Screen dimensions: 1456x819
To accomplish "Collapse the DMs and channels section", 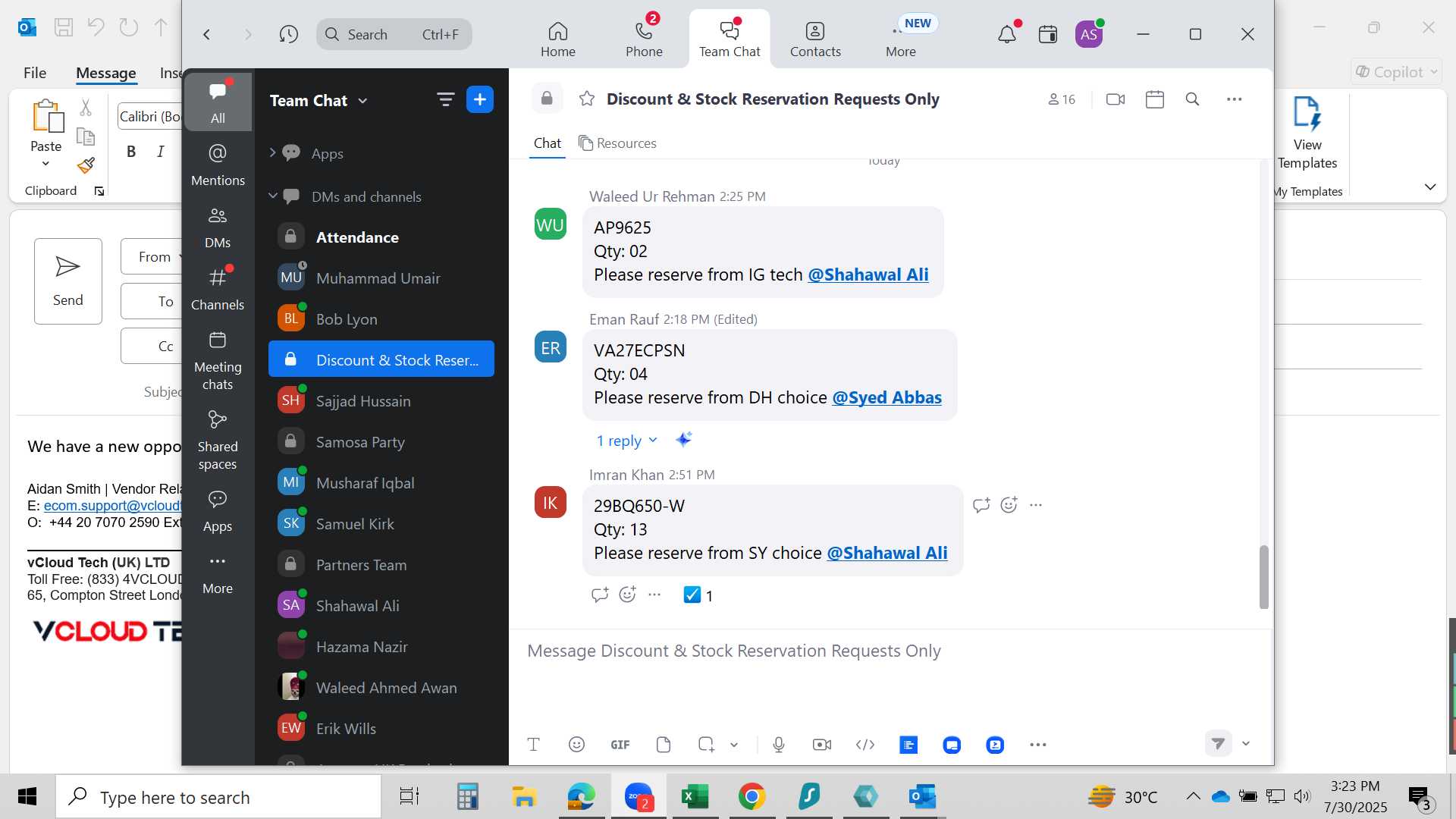I will pyautogui.click(x=272, y=196).
